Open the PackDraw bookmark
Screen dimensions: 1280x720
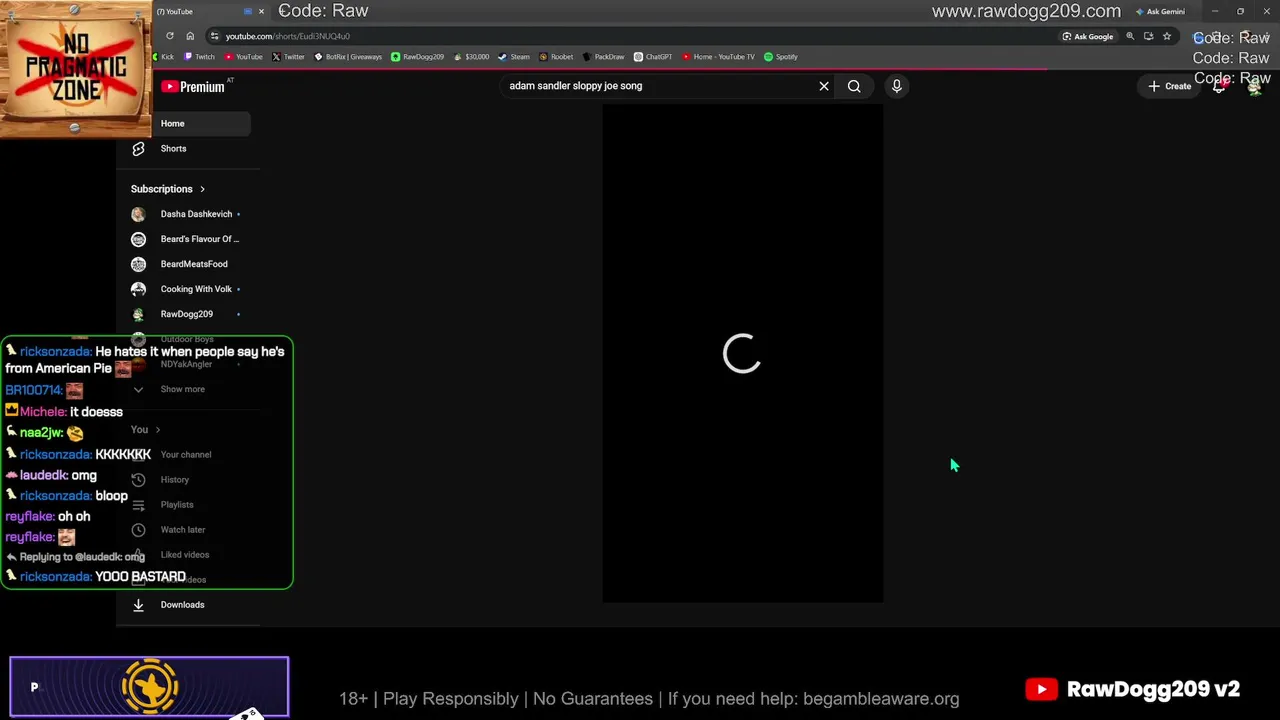pos(603,57)
